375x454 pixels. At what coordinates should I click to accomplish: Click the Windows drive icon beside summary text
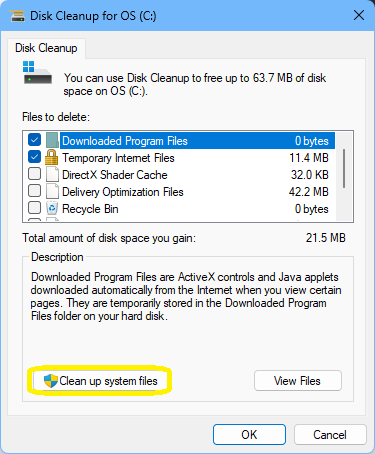(x=37, y=72)
